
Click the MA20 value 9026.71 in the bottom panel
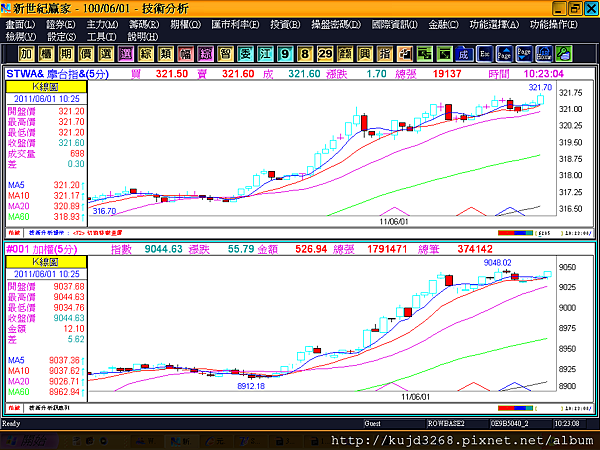tap(64, 381)
